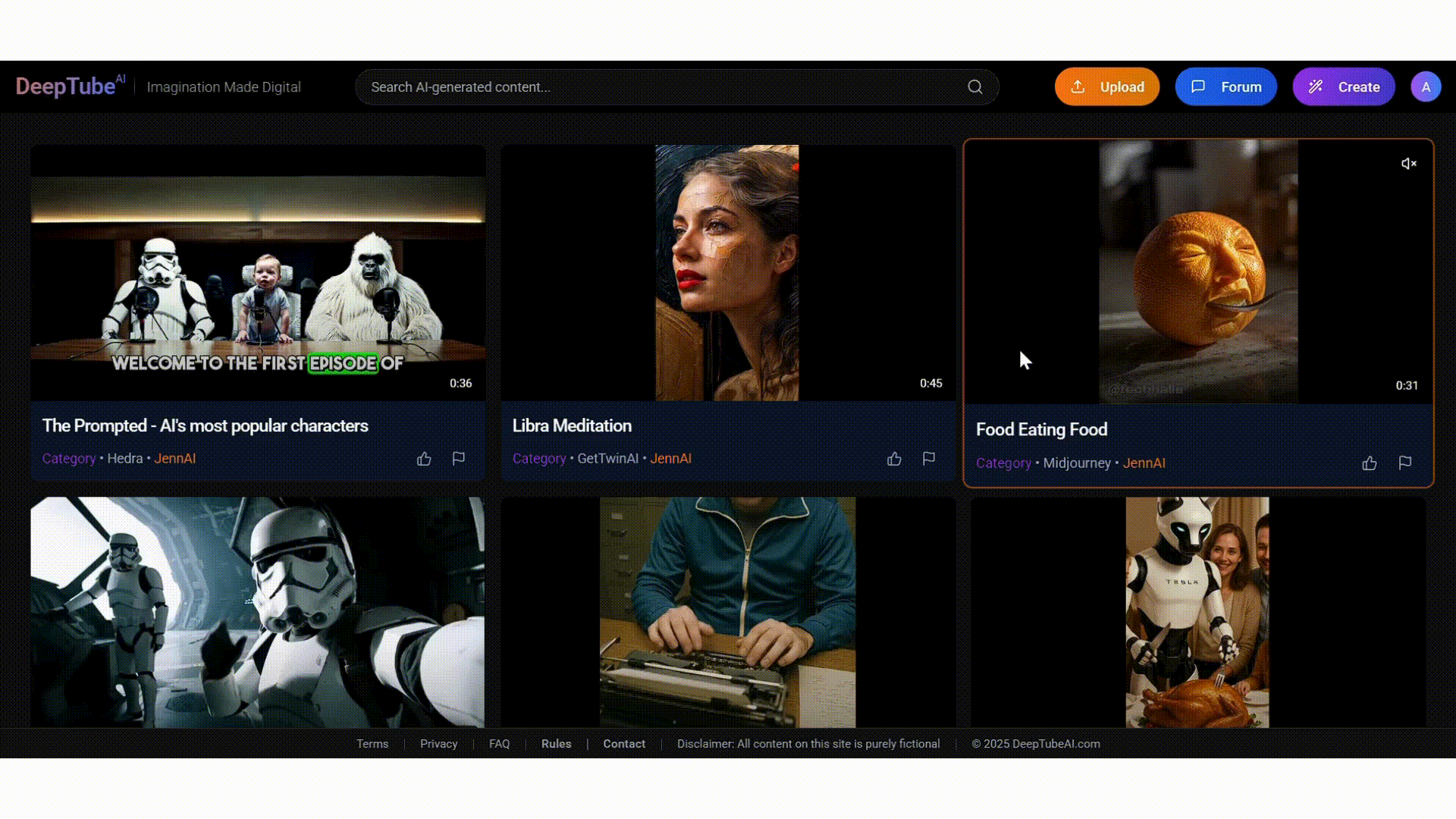Viewport: 1456px width, 819px height.
Task: Click the Midjourney tag text
Action: pyautogui.click(x=1077, y=463)
